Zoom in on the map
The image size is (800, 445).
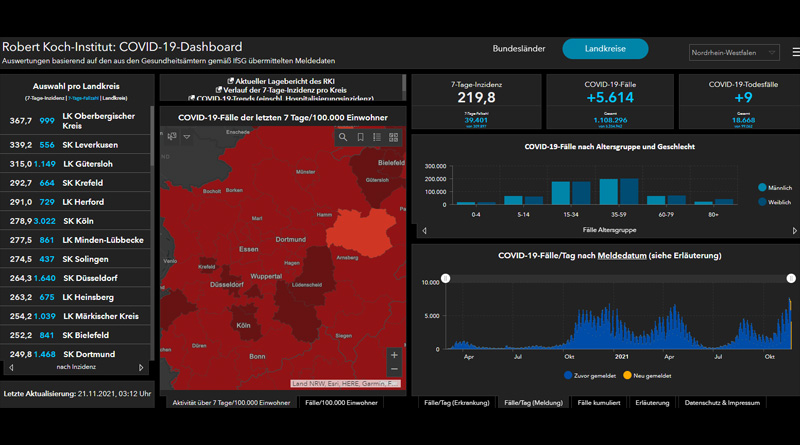(394, 355)
